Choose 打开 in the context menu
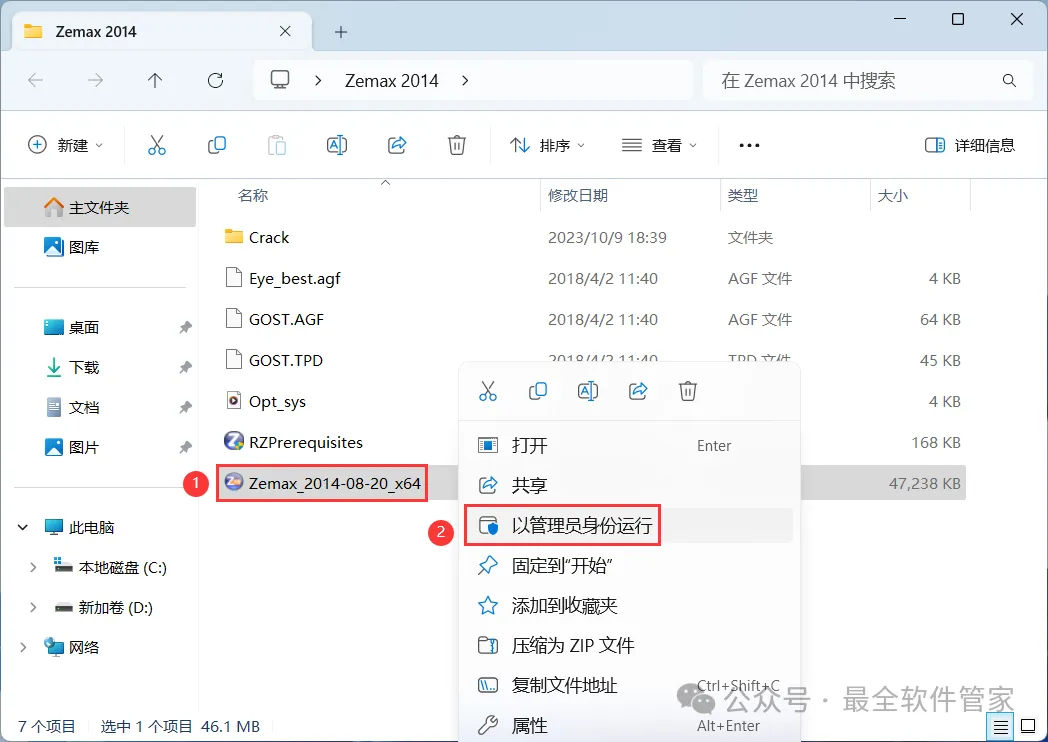This screenshot has width=1048, height=742. point(629,445)
